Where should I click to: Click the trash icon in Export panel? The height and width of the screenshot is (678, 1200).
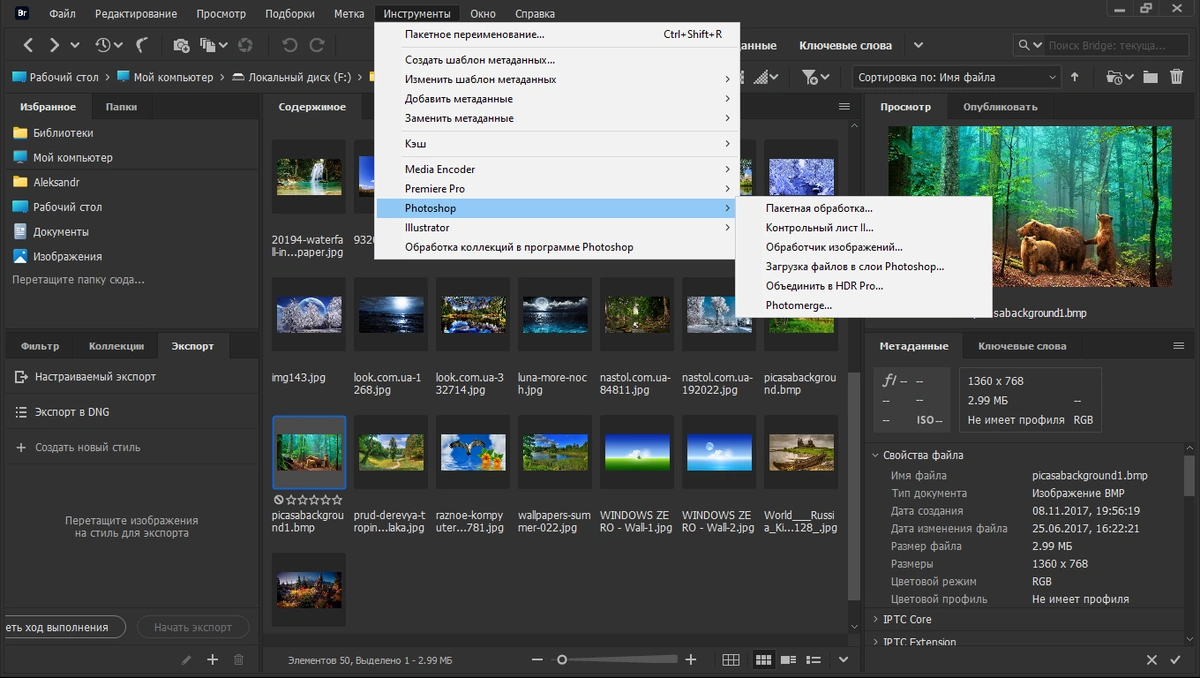click(x=238, y=659)
